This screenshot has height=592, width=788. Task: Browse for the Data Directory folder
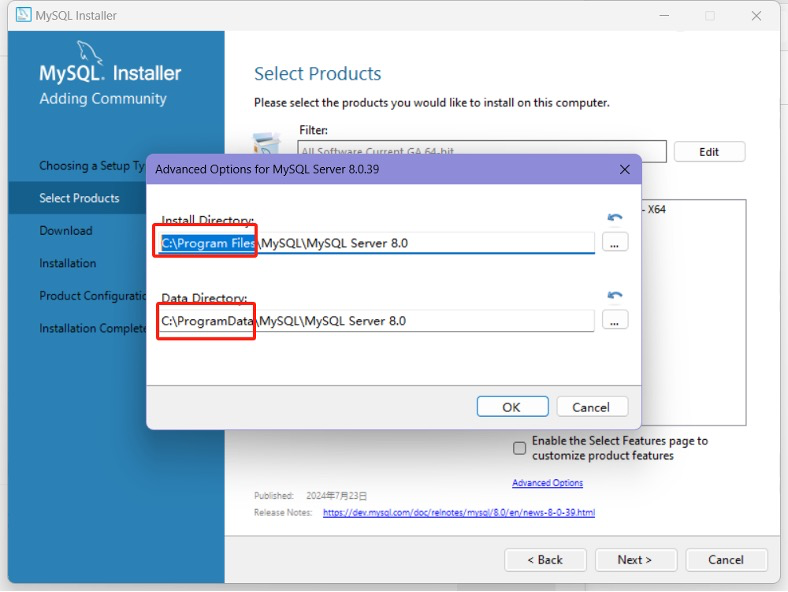click(x=615, y=320)
